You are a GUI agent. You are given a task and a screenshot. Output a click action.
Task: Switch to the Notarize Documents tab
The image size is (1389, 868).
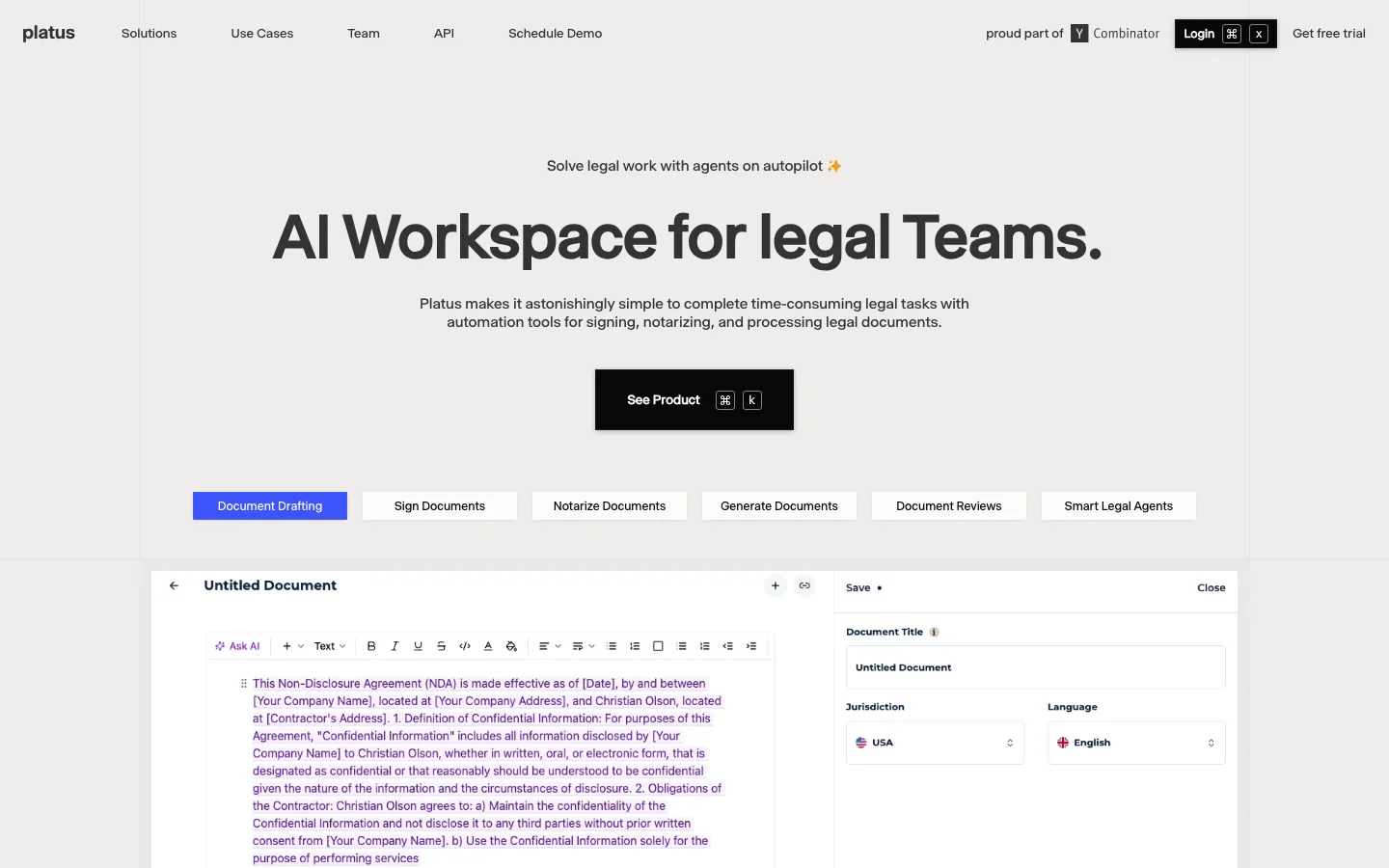click(x=610, y=506)
